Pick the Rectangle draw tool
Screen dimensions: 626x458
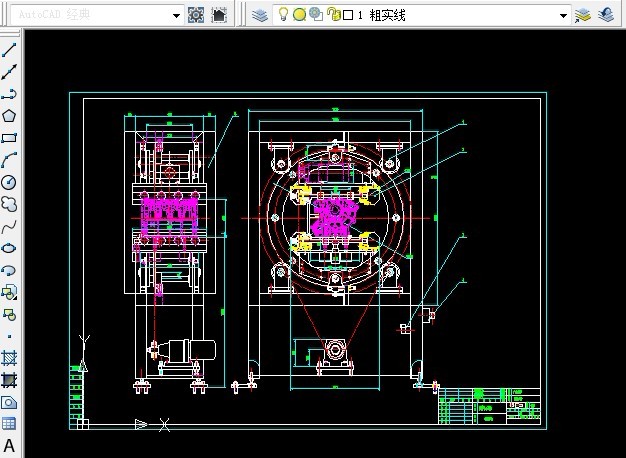(9, 138)
